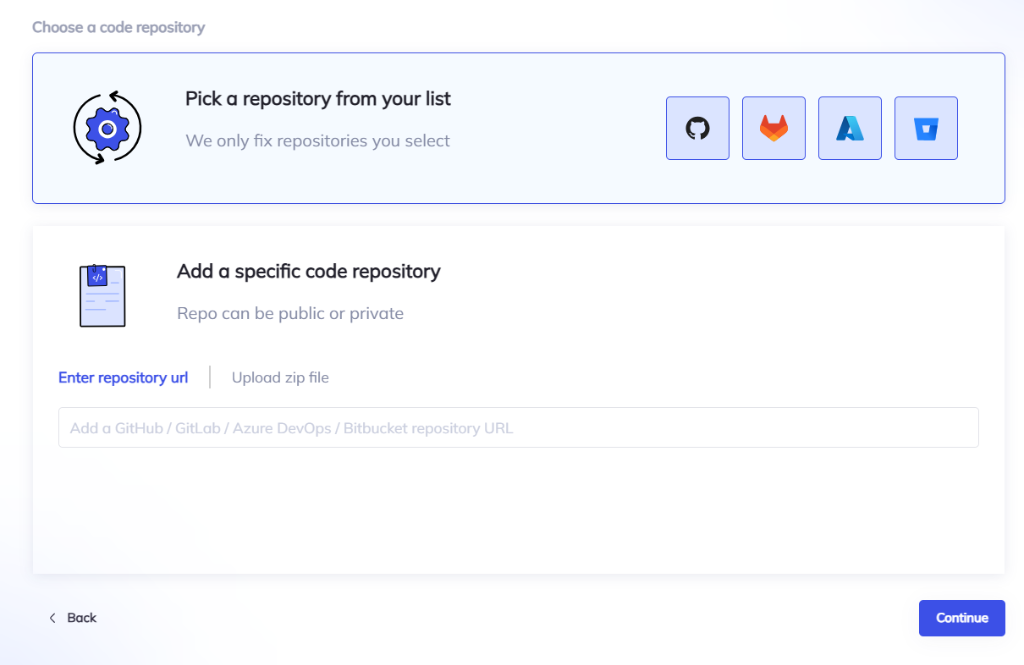
Task: Open the Upload zip file tab
Action: (x=280, y=378)
